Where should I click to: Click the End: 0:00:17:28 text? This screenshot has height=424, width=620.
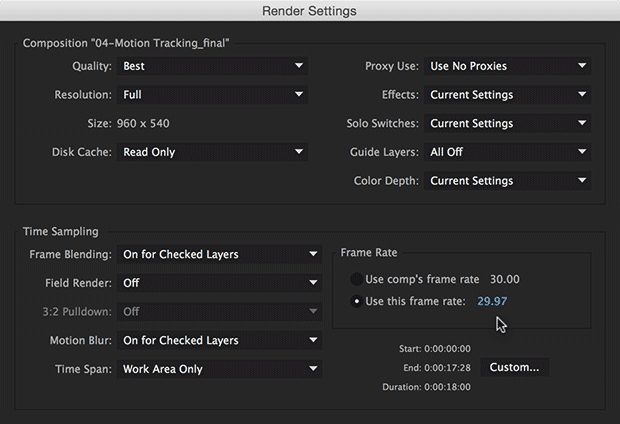point(437,368)
